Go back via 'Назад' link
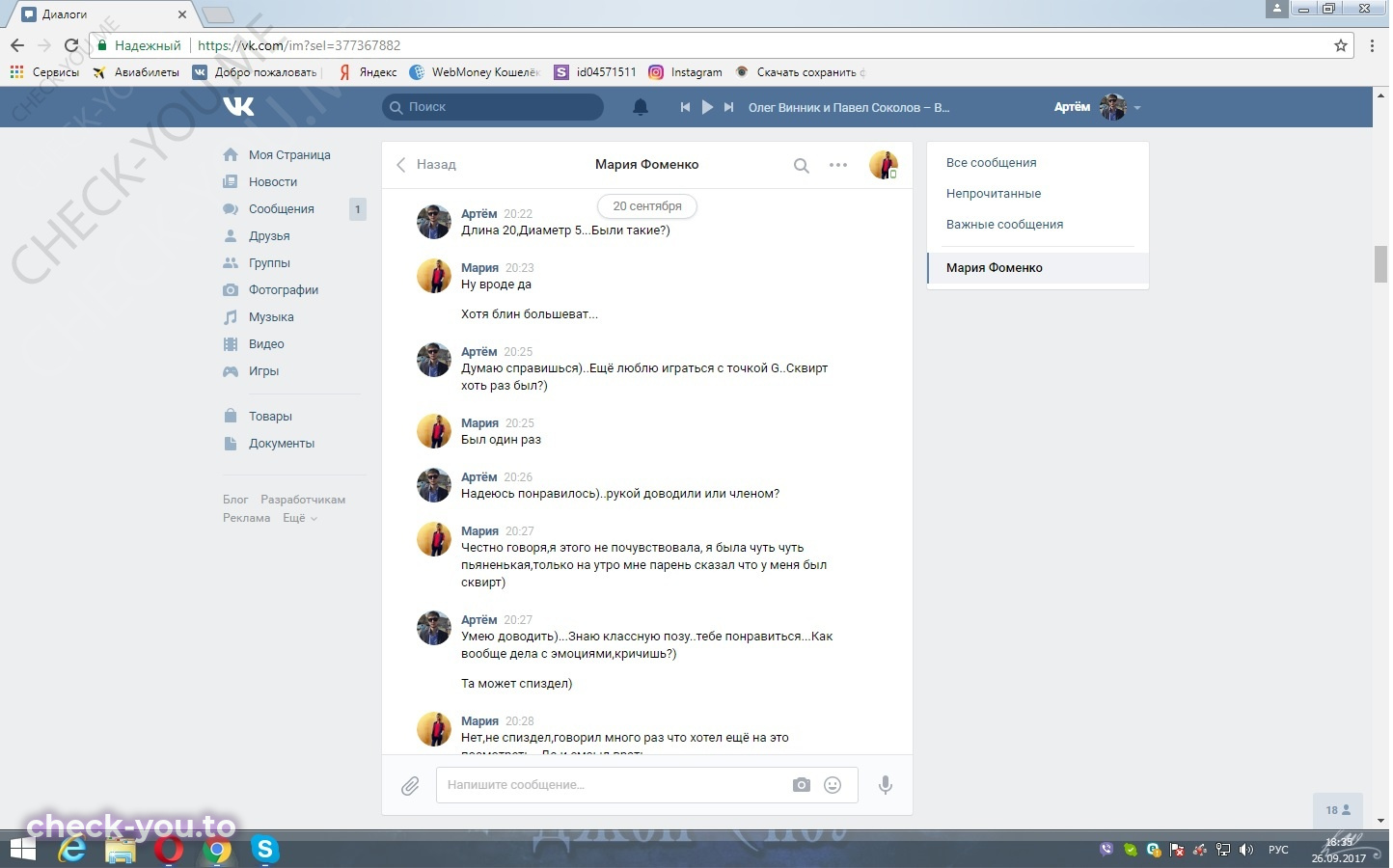Viewport: 1393px width, 868px height. (x=425, y=165)
